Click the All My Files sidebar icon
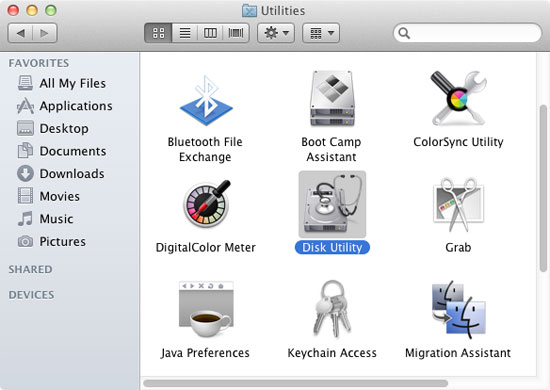 [25, 83]
